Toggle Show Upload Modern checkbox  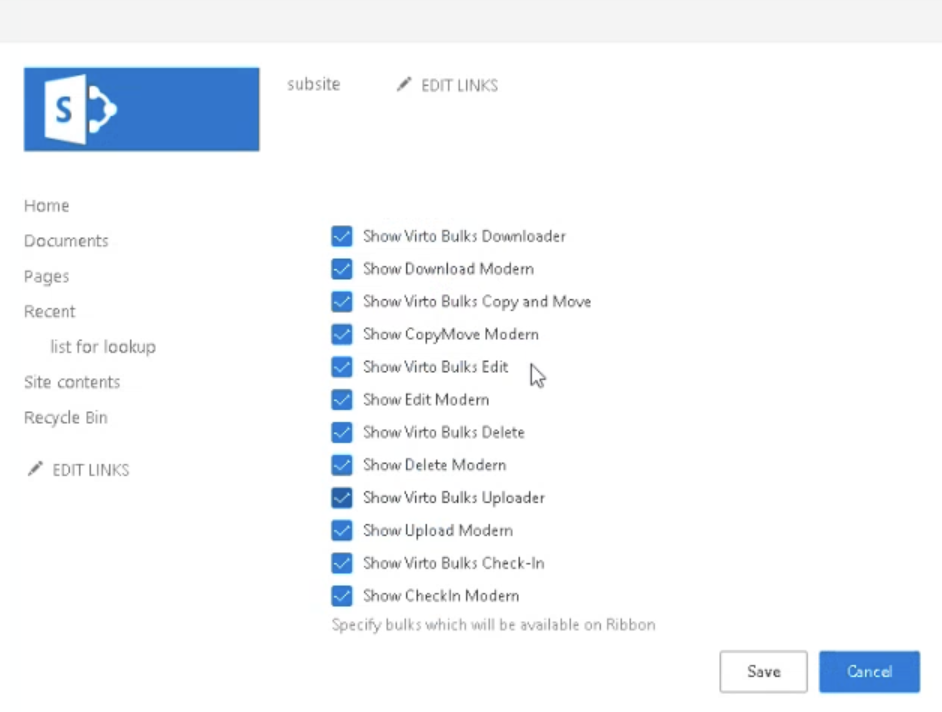click(x=342, y=531)
